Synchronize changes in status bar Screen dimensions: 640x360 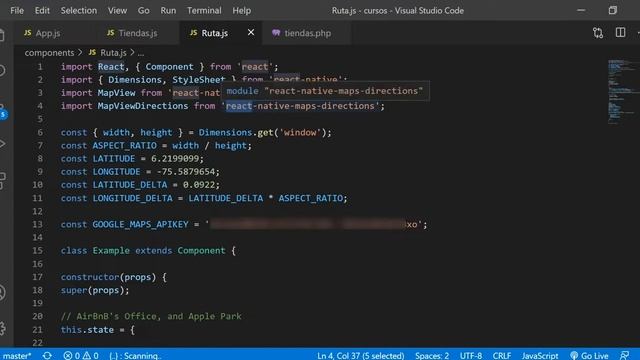47,356
